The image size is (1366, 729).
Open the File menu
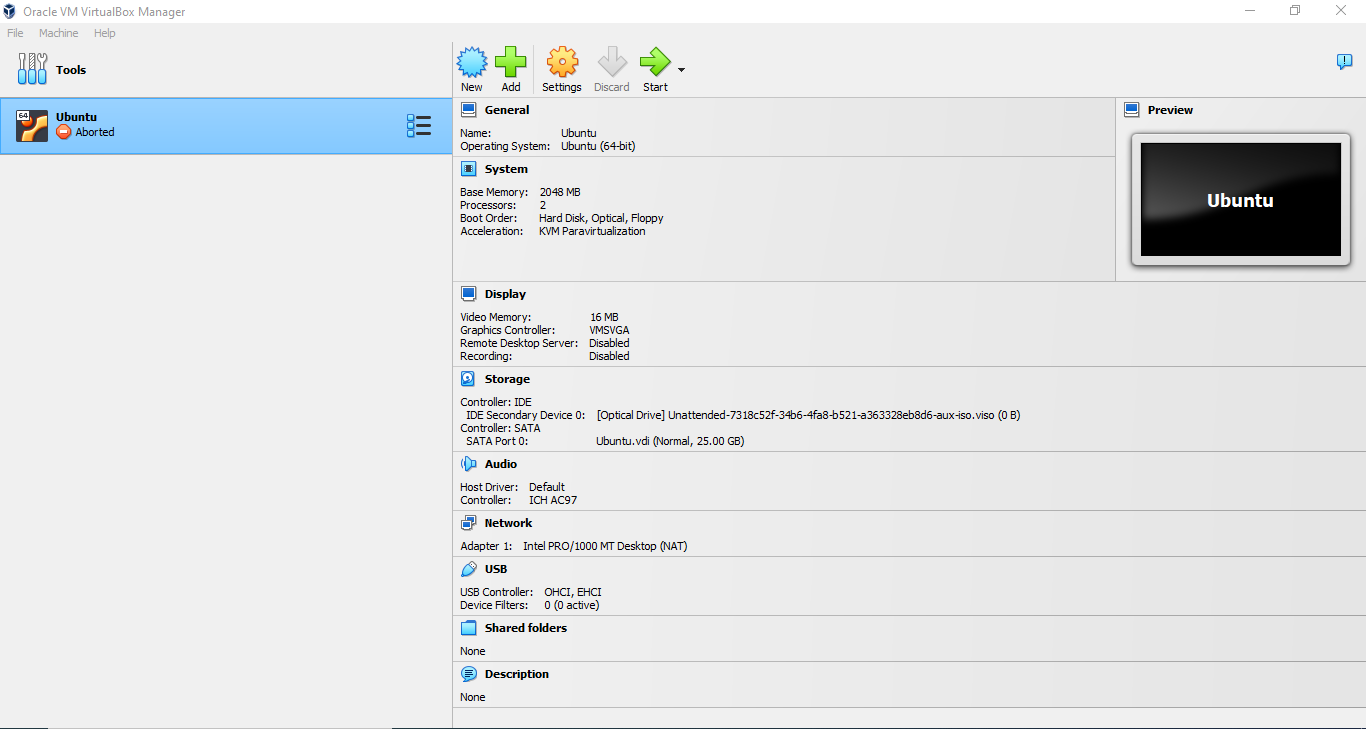(x=15, y=33)
